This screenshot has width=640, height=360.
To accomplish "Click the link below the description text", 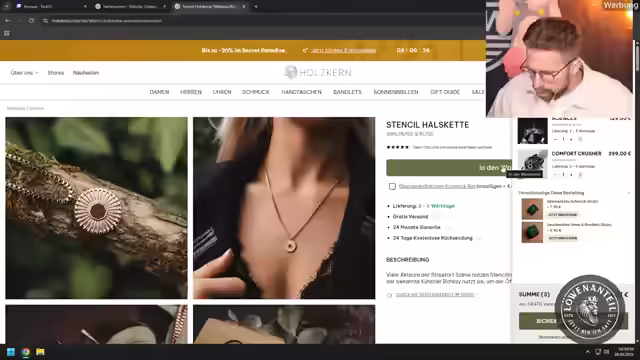I will [435, 295].
